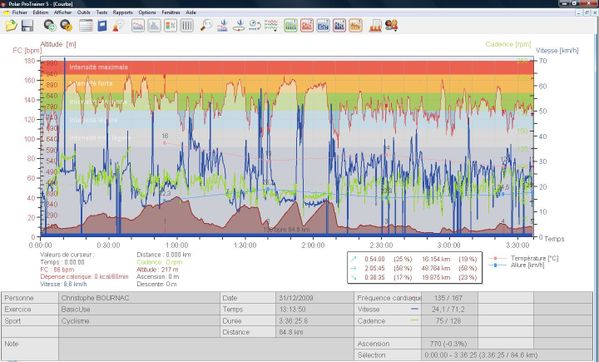Open the calendar list view icon
This screenshot has width=599, height=362.
pos(86,26)
